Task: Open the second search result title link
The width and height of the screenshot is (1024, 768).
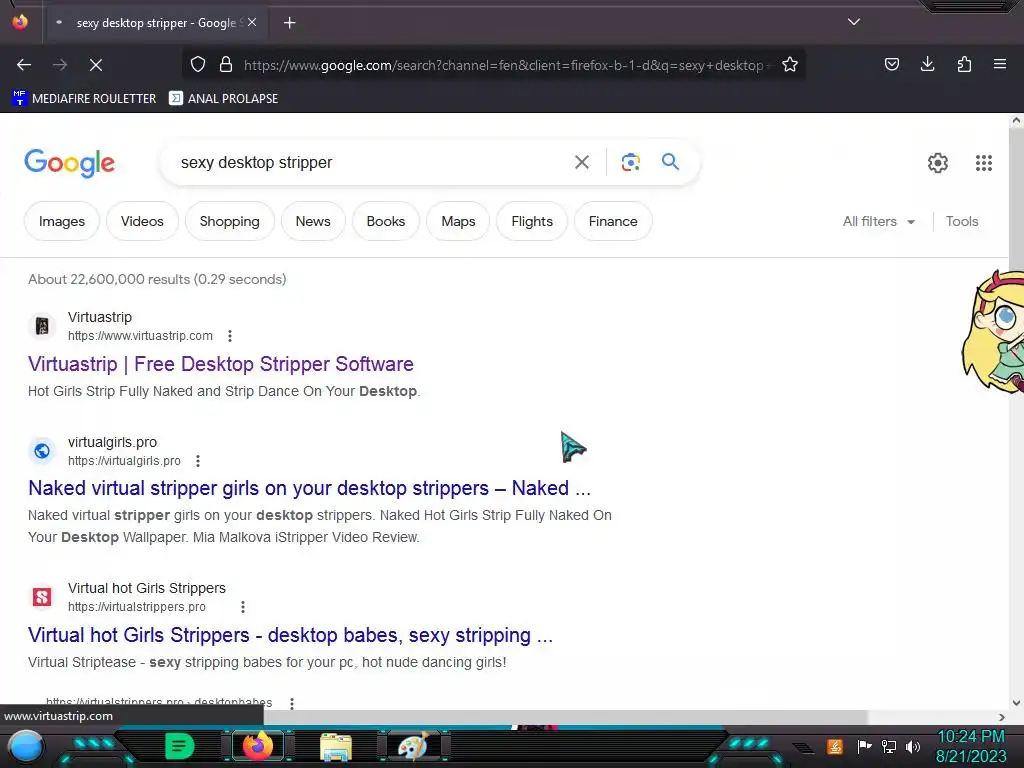Action: click(x=310, y=488)
